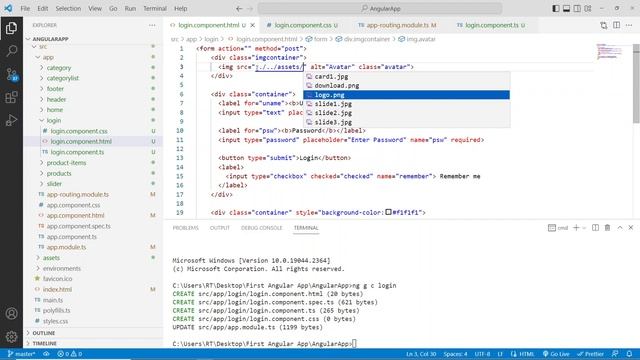Add a new terminal with plus icon

tap(576, 228)
